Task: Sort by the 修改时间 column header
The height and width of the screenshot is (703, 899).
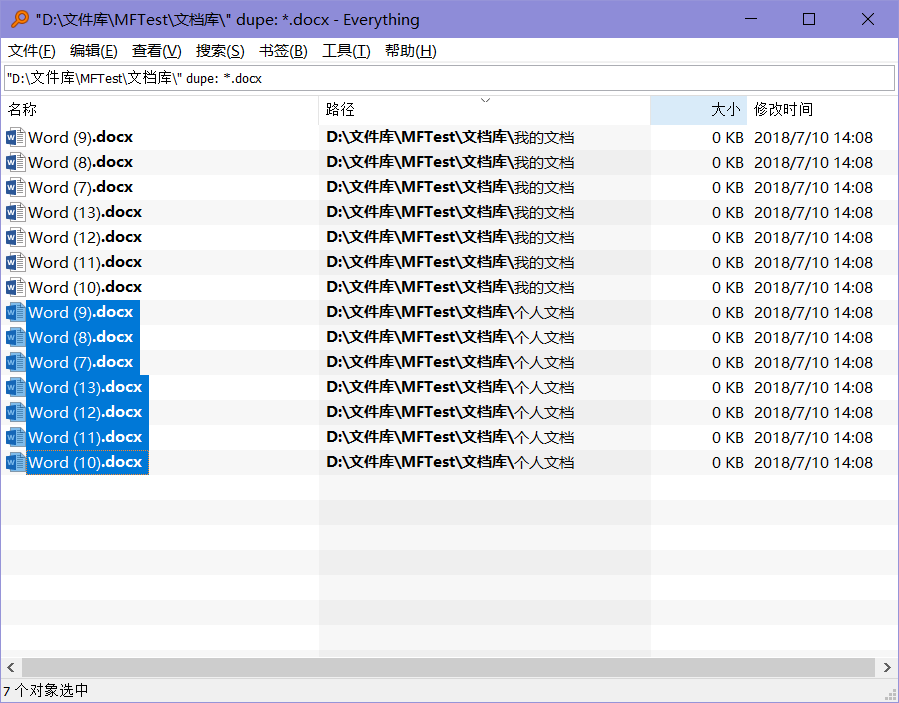Action: click(x=820, y=110)
